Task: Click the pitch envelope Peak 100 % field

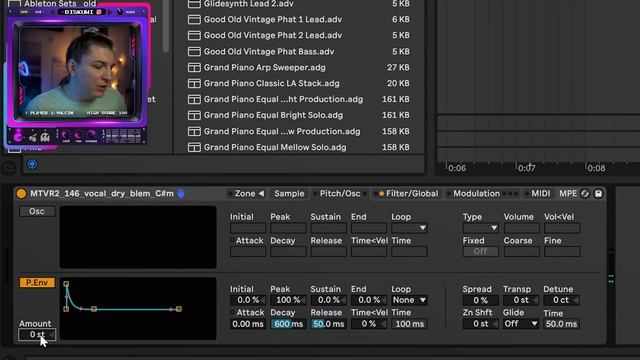Action: [288, 300]
